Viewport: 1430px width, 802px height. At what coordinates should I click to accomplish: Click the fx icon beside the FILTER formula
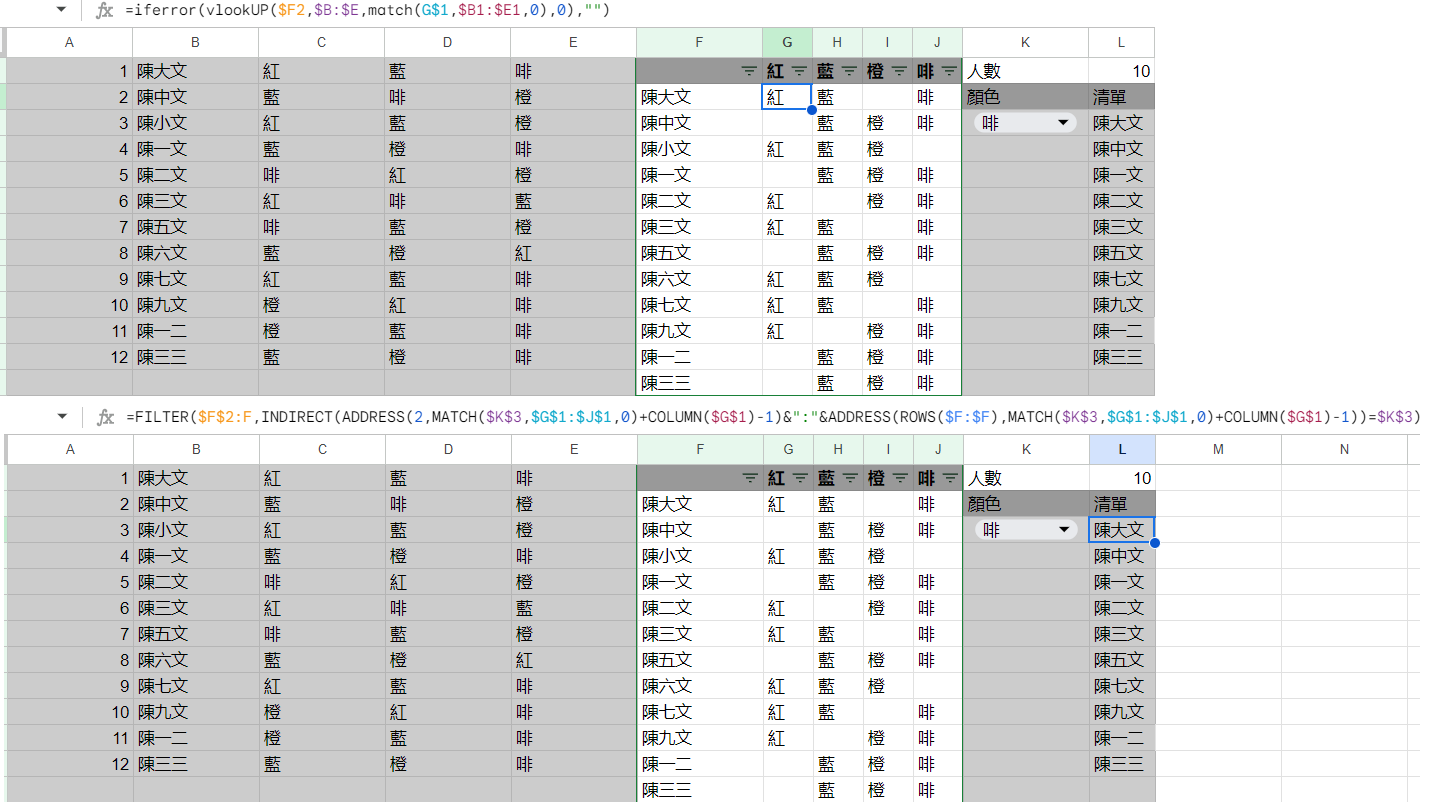pyautogui.click(x=105, y=417)
